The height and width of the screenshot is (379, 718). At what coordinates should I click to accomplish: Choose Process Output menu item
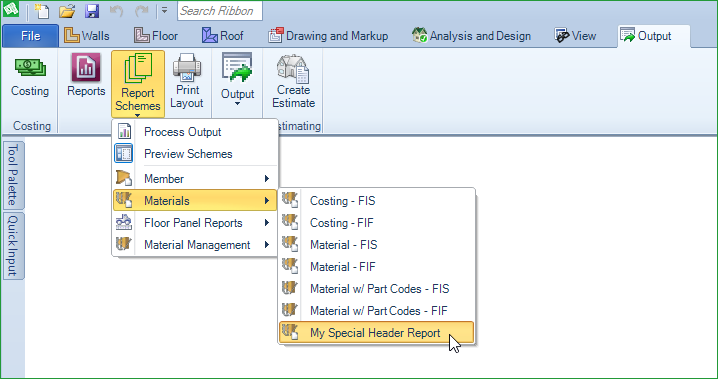click(x=195, y=132)
